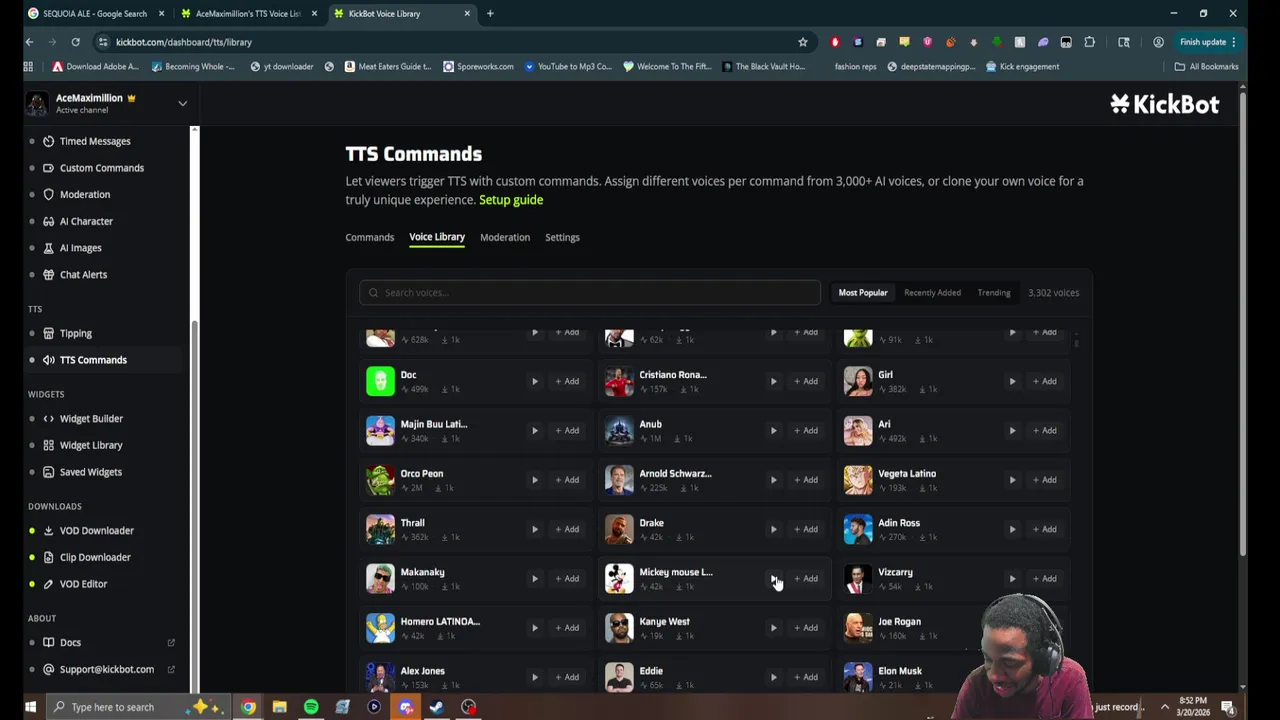1280x720 pixels.
Task: Play the Vegeta Latino voice preview
Action: (x=1012, y=480)
